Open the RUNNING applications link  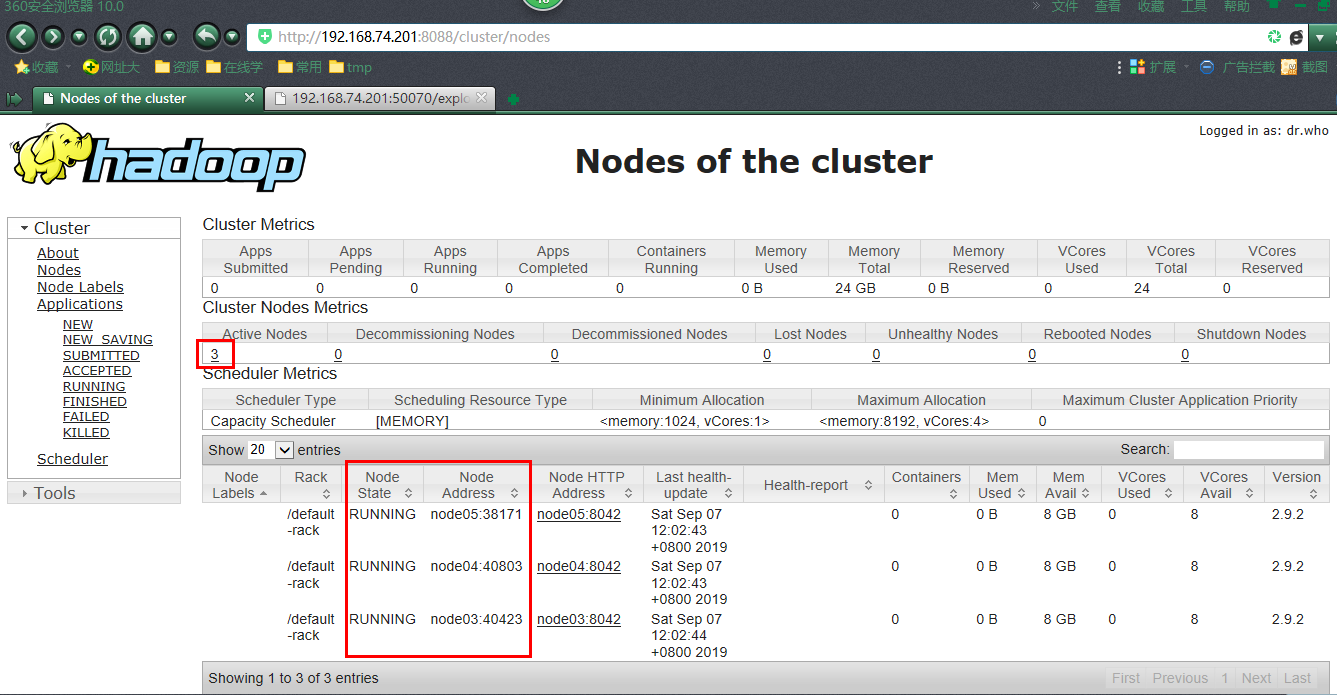[94, 387]
